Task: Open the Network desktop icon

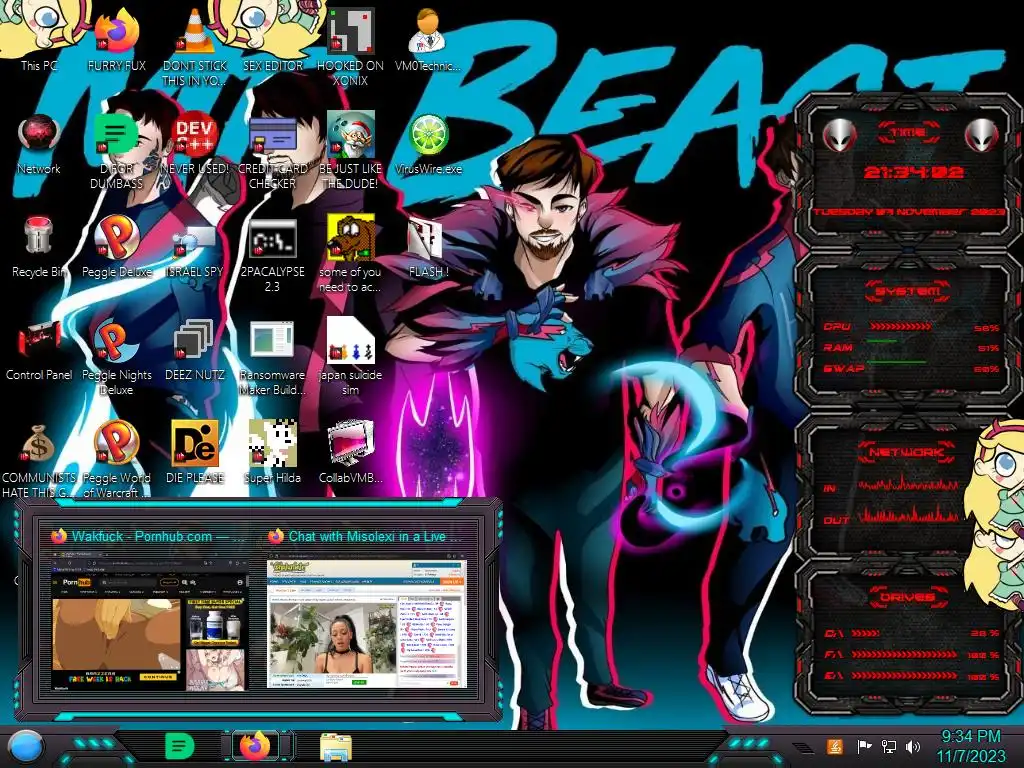Action: coord(39,144)
